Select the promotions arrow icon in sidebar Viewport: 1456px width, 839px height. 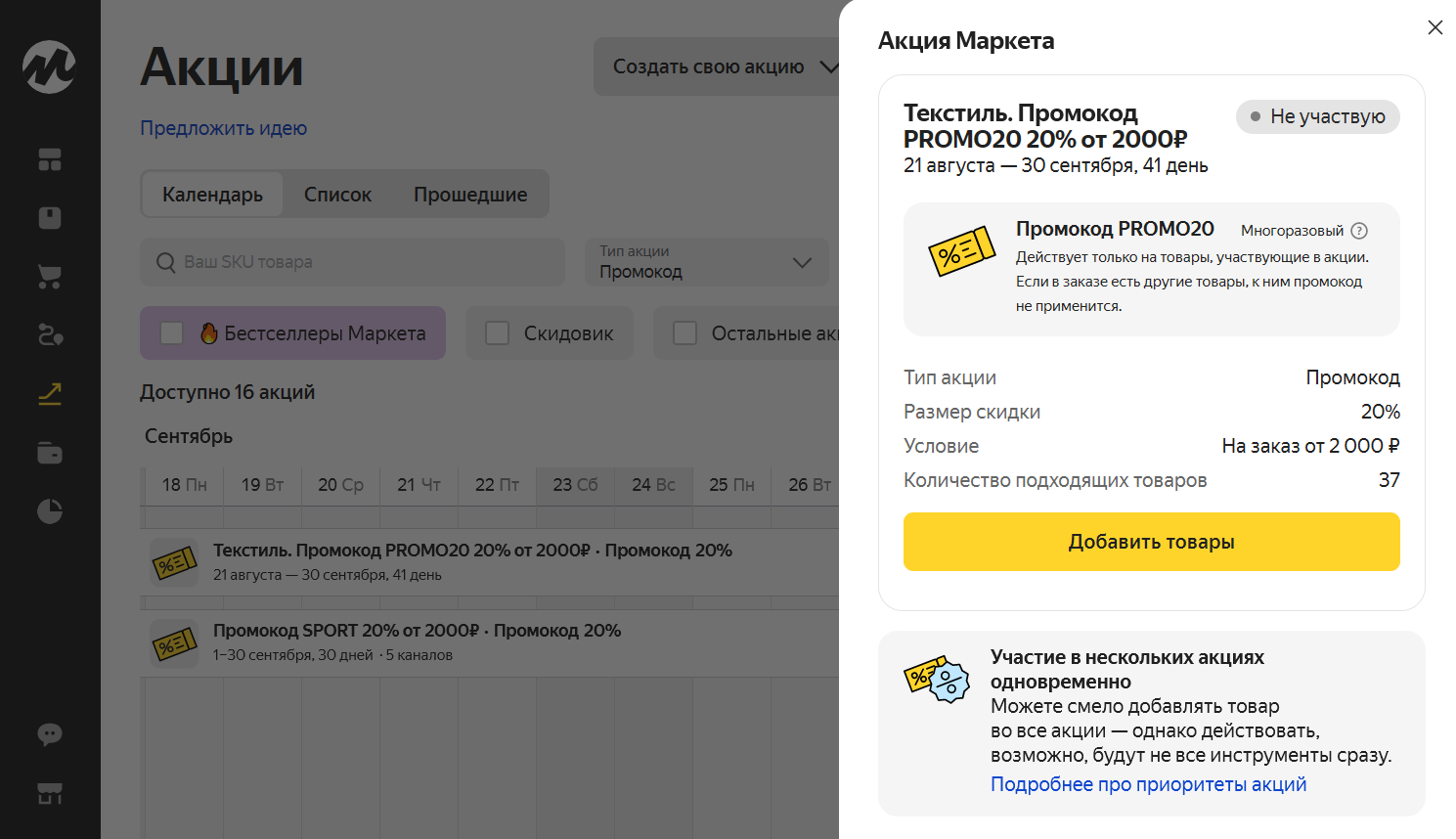pos(50,394)
